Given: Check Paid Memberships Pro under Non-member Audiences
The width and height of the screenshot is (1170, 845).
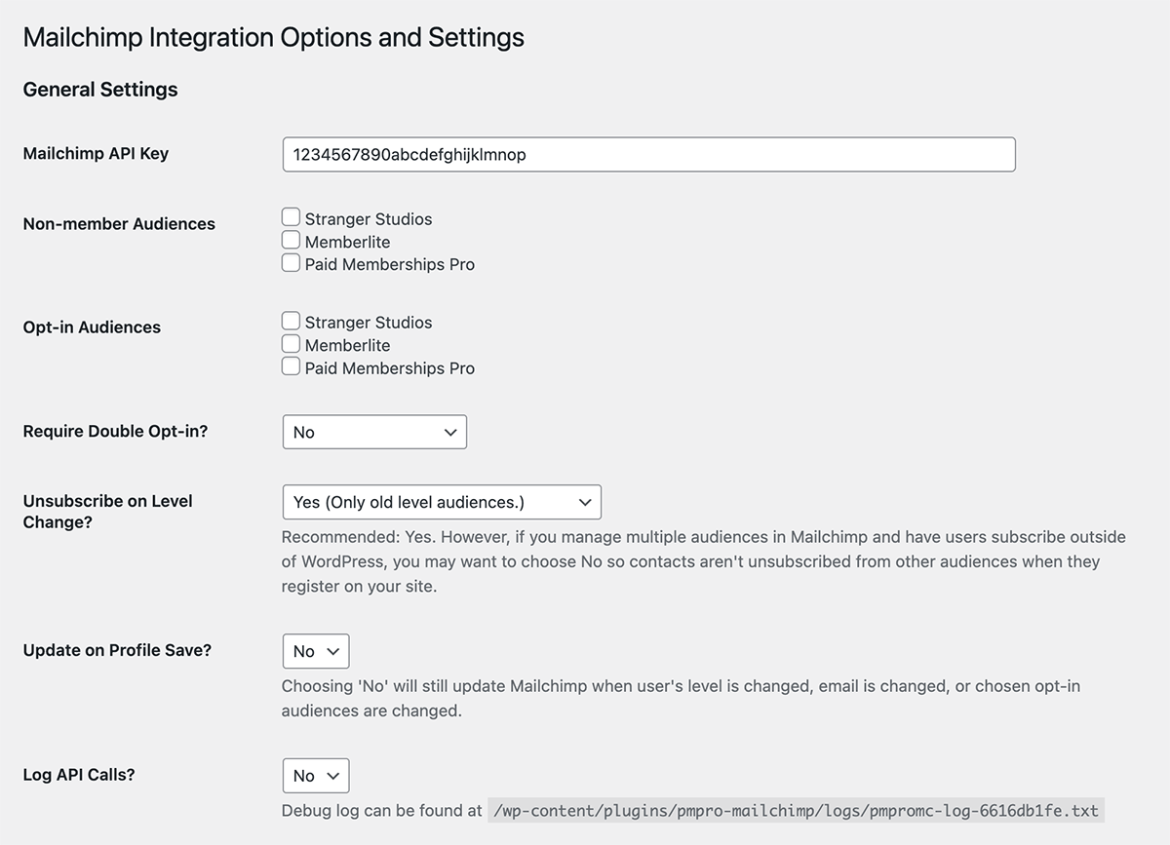Looking at the screenshot, I should [291, 263].
